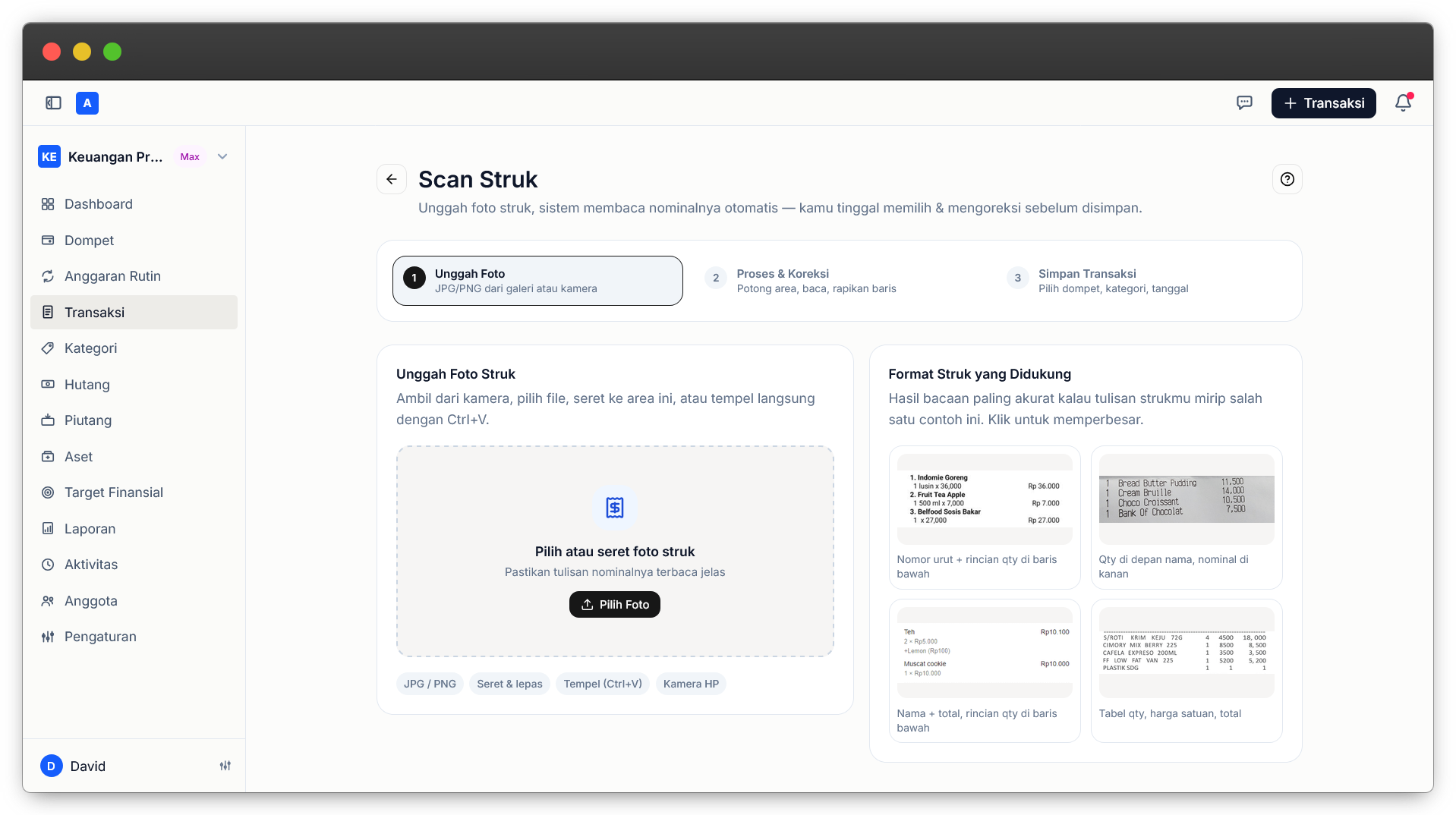This screenshot has height=815, width=1456.
Task: Click the receipt icon in upload area
Action: [615, 508]
